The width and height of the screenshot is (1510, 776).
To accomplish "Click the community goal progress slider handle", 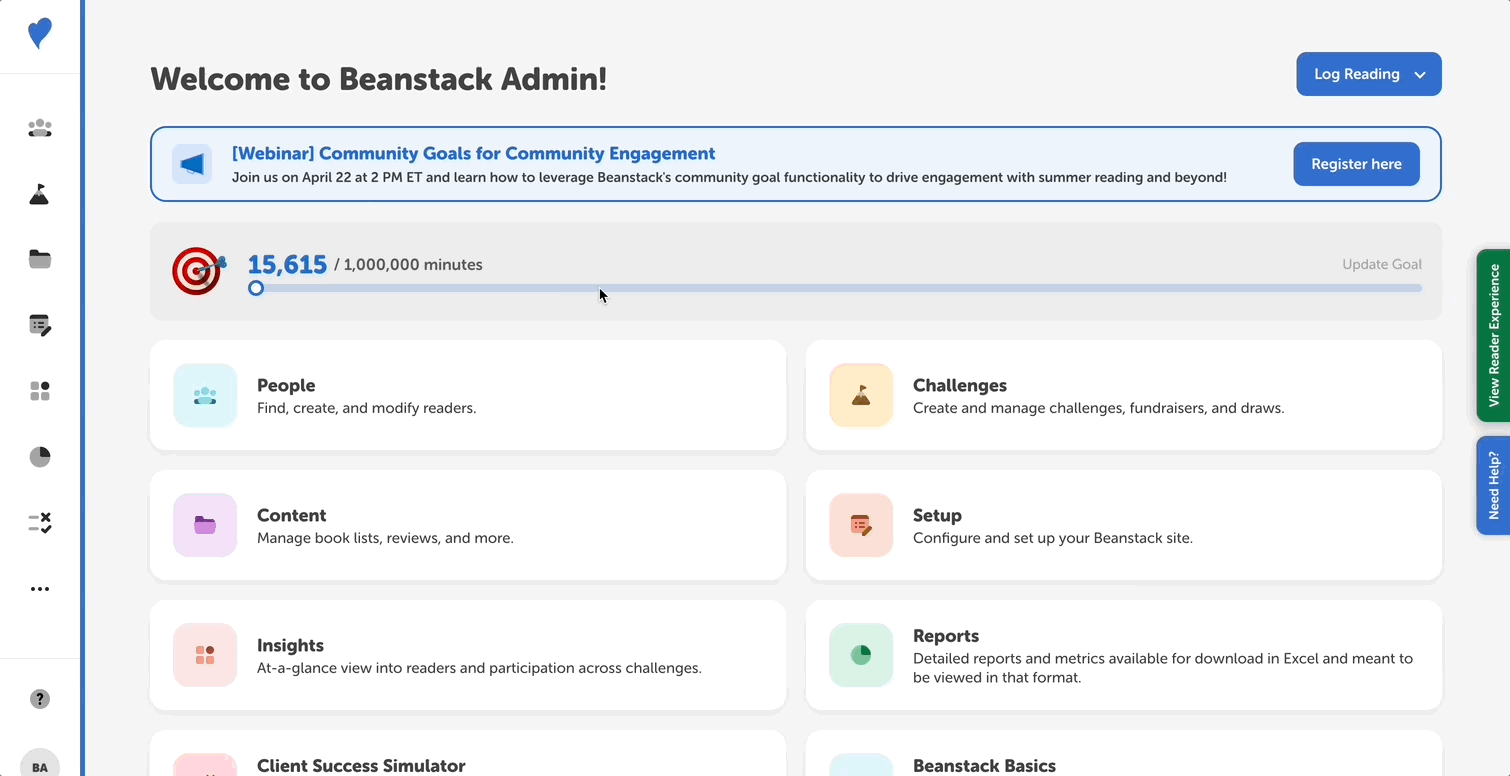I will click(x=256, y=288).
